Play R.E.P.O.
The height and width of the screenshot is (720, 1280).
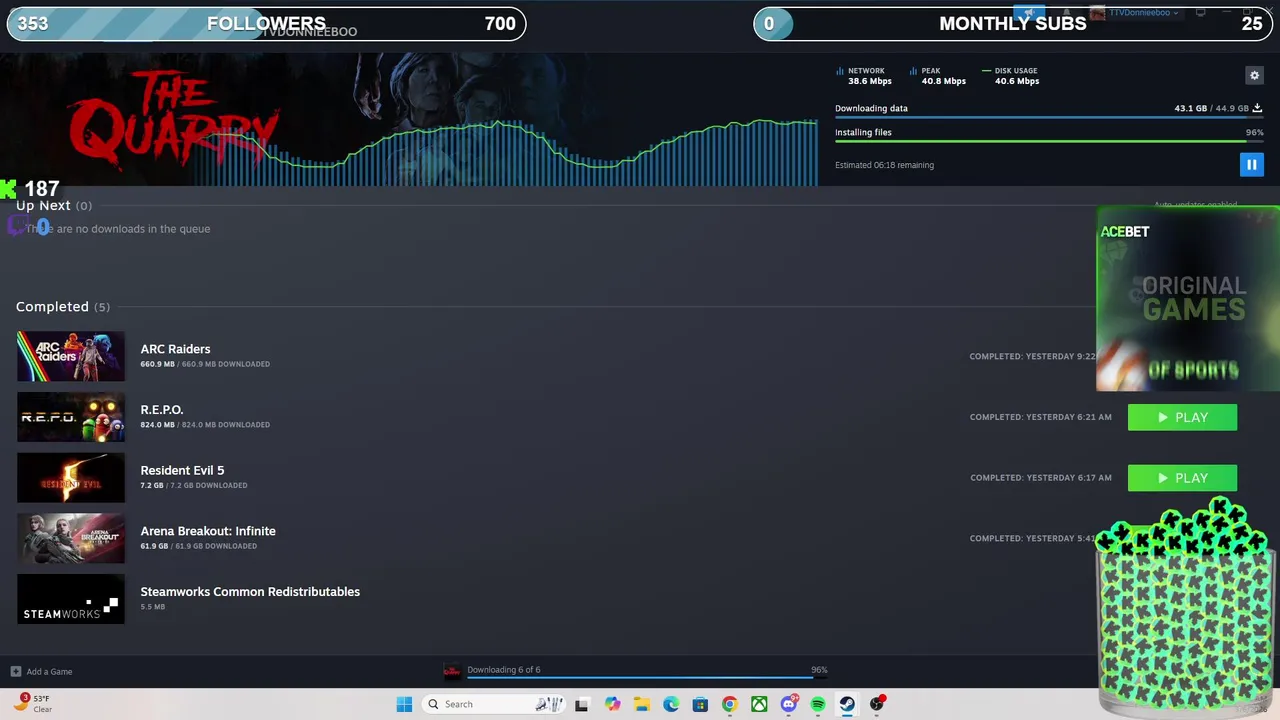tap(1182, 417)
